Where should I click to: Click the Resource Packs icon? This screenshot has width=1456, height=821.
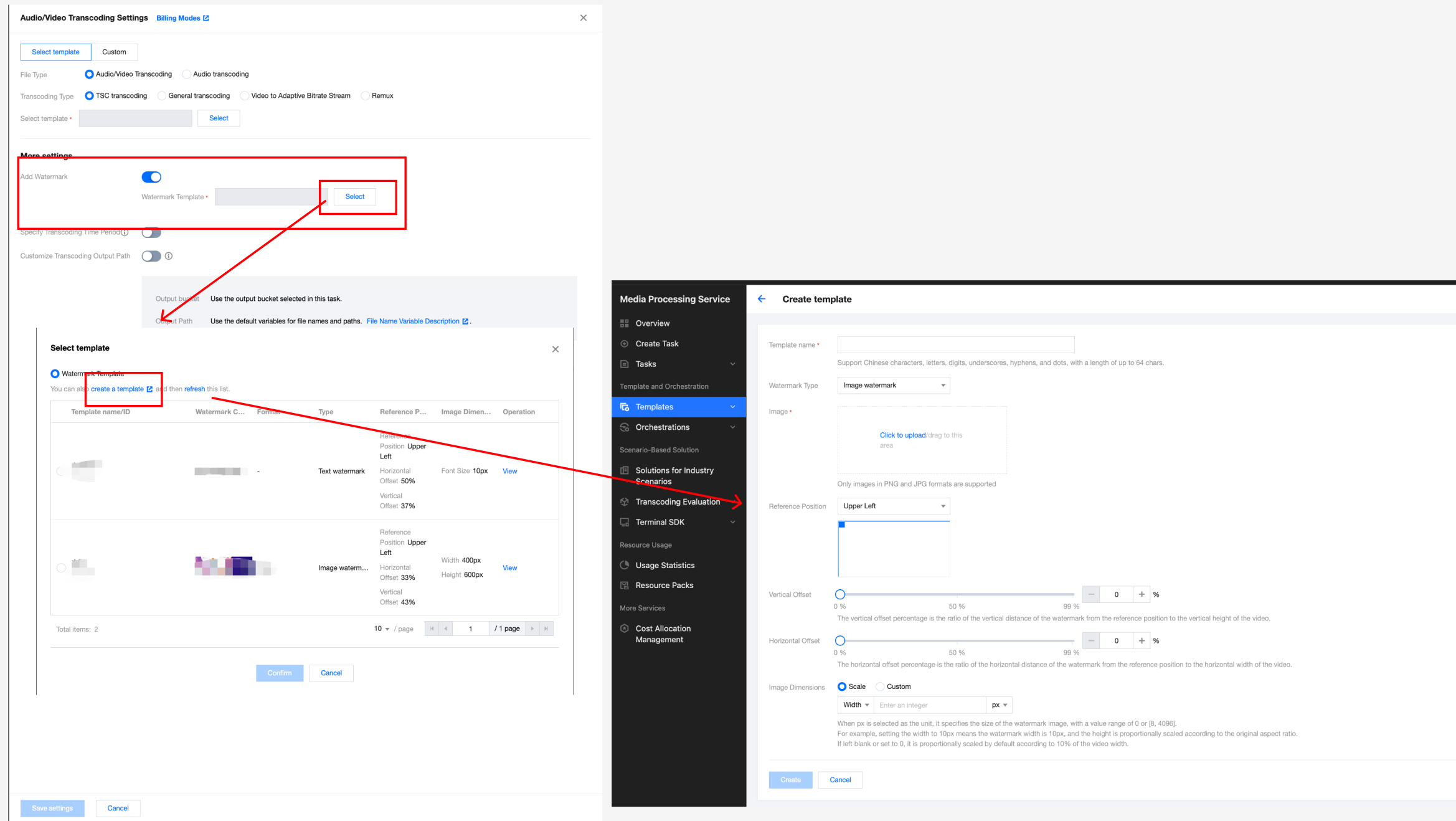tap(624, 586)
